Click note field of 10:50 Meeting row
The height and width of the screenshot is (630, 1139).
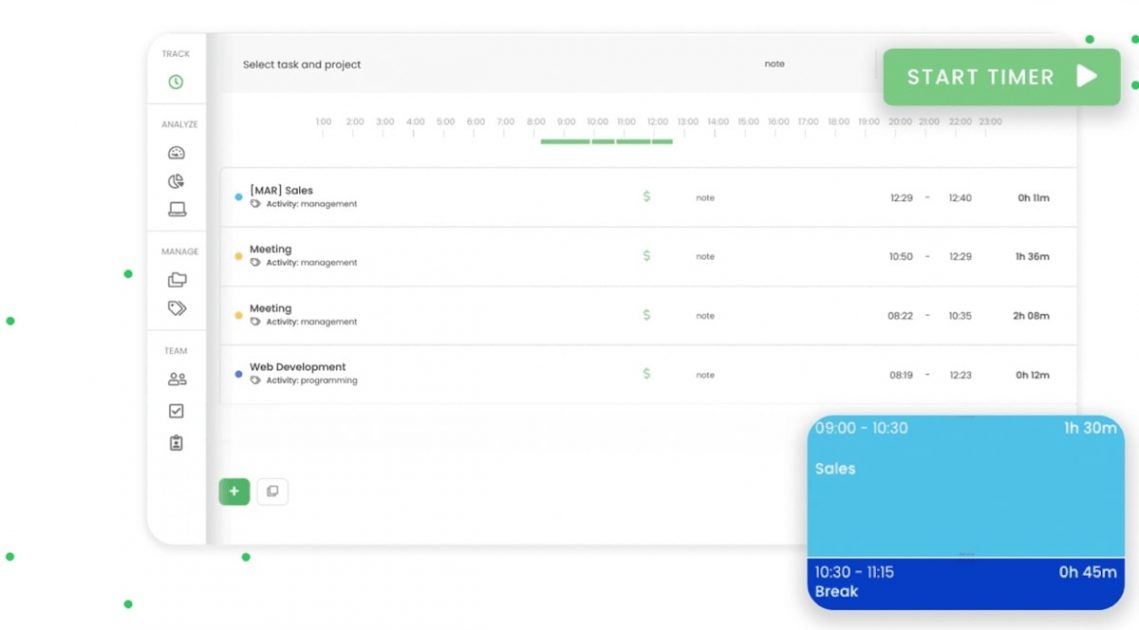coord(705,257)
